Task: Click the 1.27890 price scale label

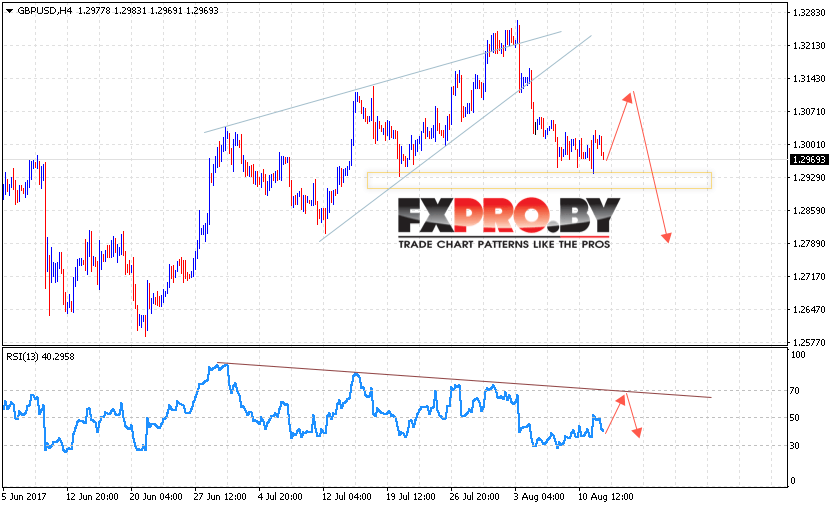Action: [x=809, y=243]
